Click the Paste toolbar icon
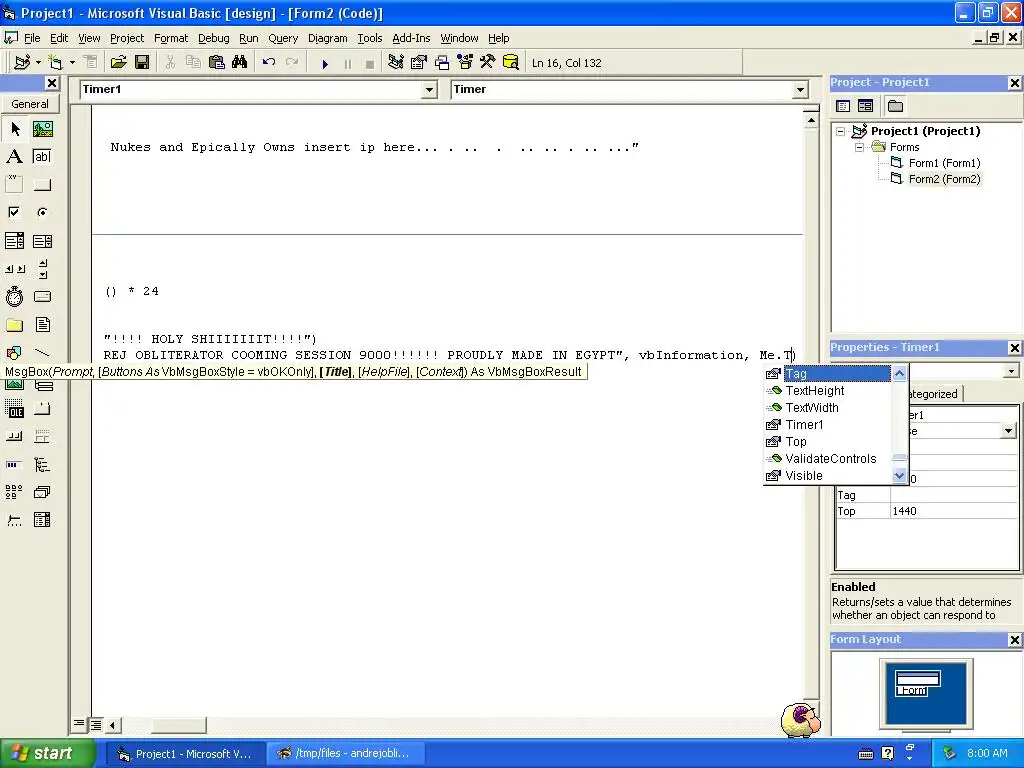The image size is (1024, 768). (216, 63)
